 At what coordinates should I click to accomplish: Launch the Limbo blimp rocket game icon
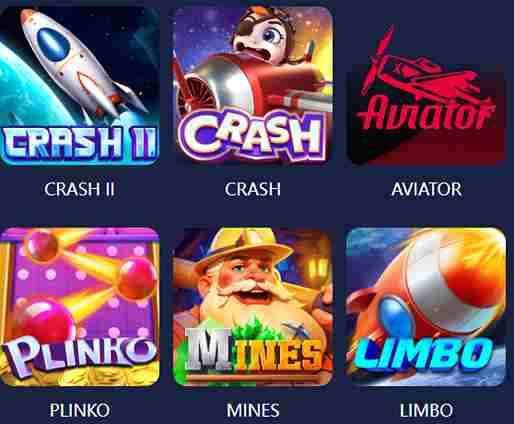[426, 307]
